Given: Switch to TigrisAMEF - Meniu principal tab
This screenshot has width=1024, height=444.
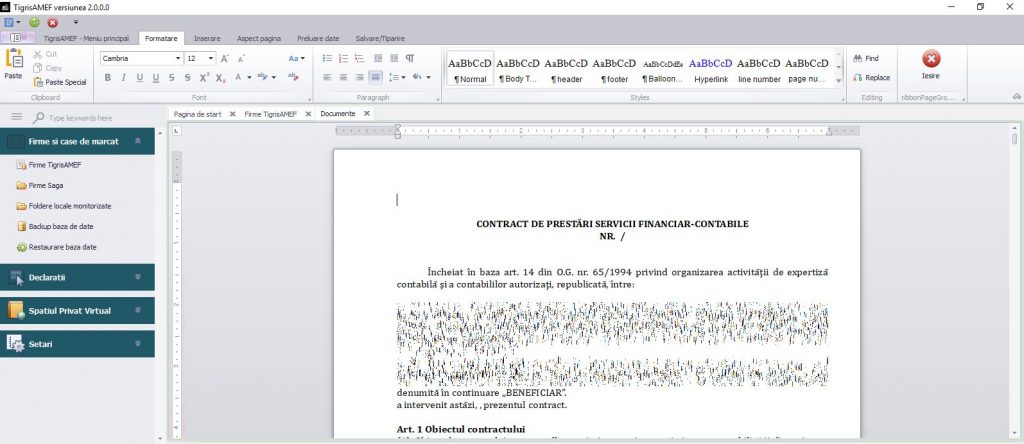Looking at the screenshot, I should [86, 39].
